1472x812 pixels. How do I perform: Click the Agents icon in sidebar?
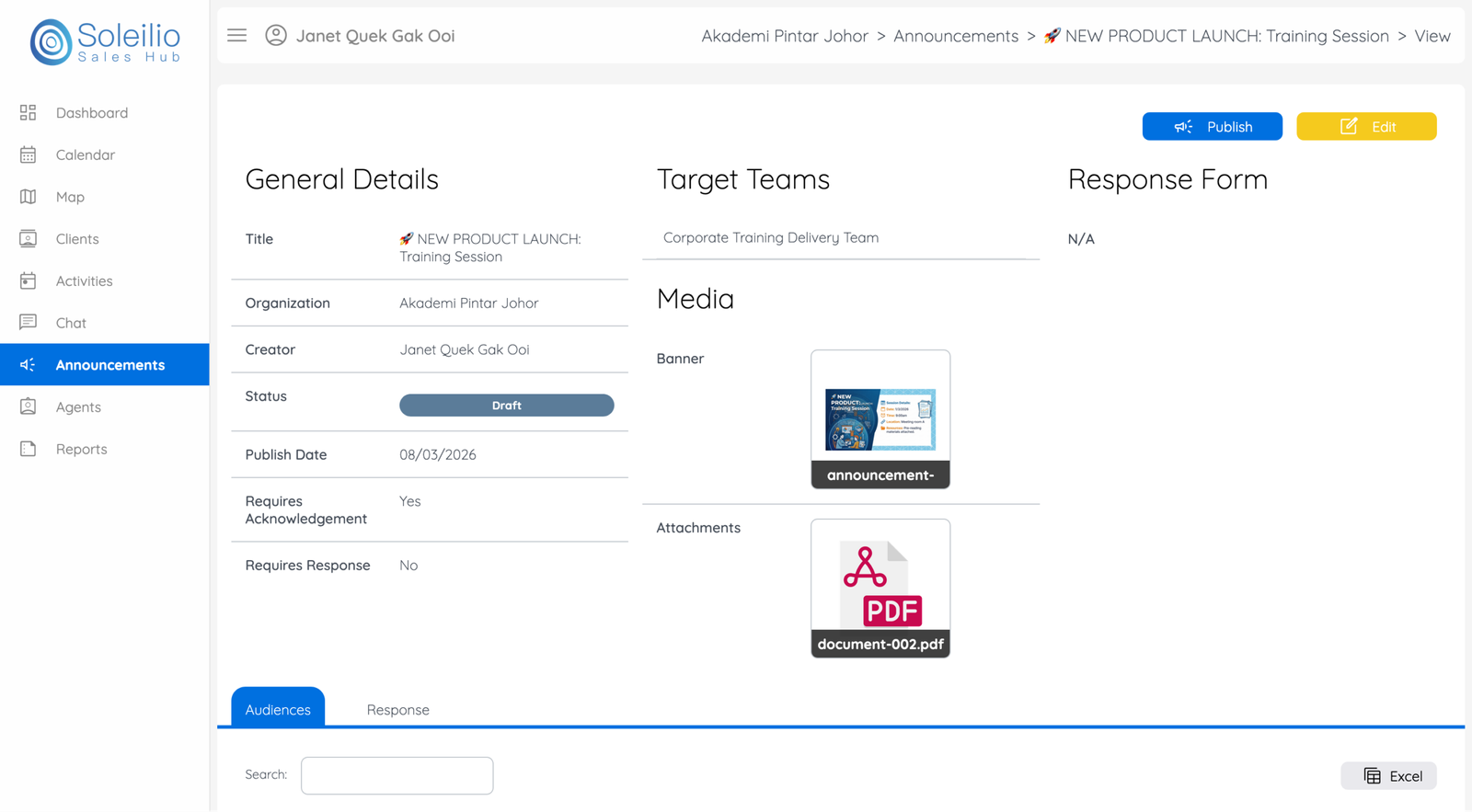(29, 406)
